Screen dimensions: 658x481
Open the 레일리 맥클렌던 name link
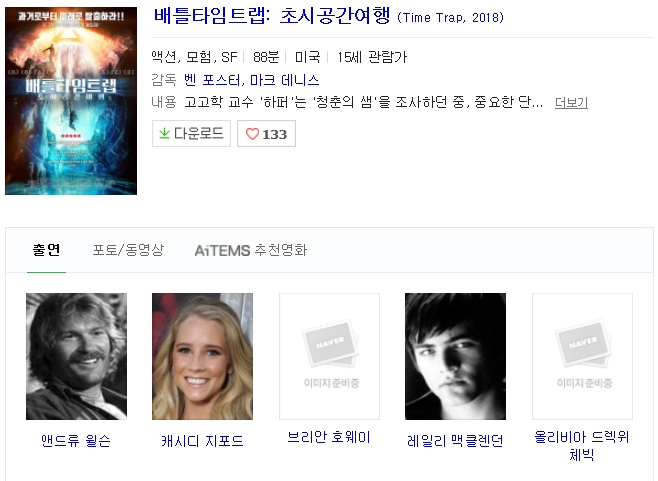[x=455, y=441]
